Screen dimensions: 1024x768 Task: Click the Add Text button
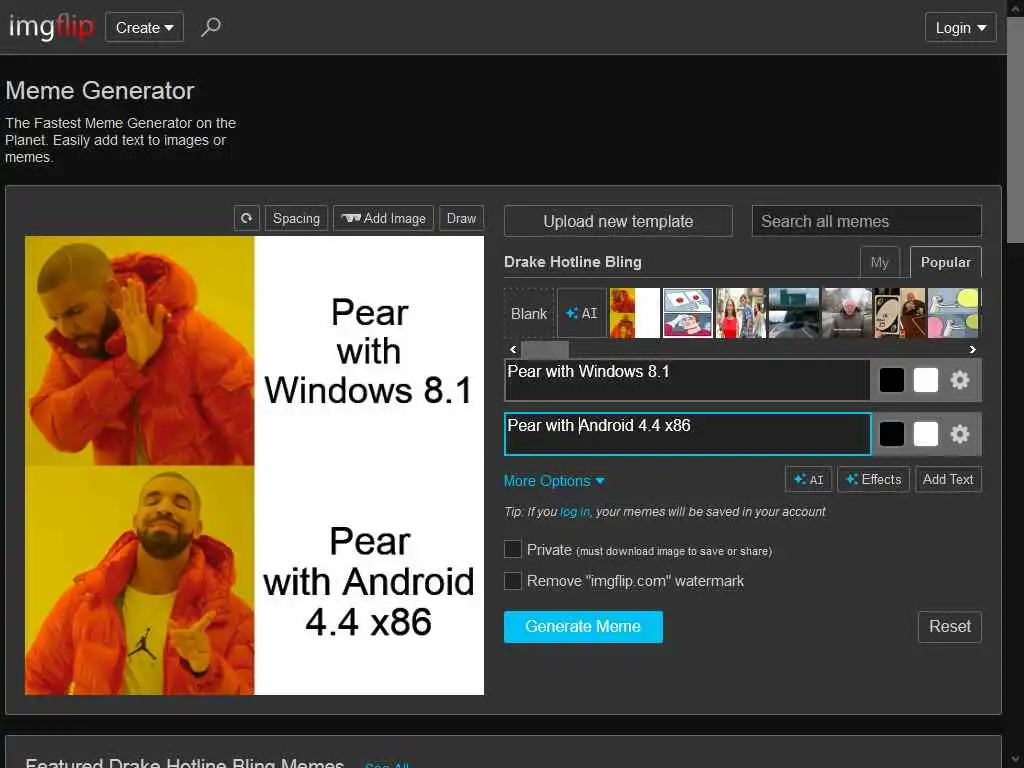pyautogui.click(x=948, y=480)
